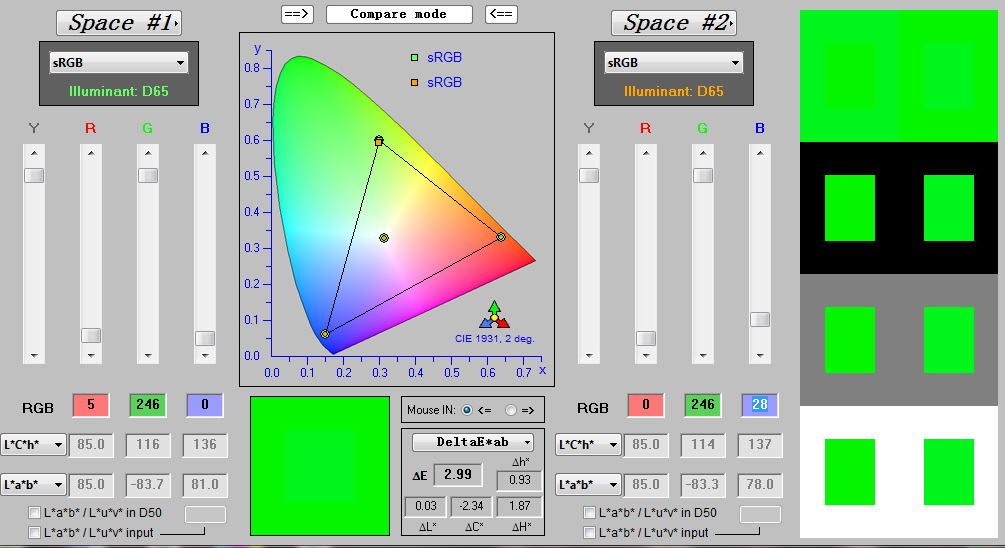Select Mouse IN => radio button
The image size is (1005, 548).
(x=511, y=410)
